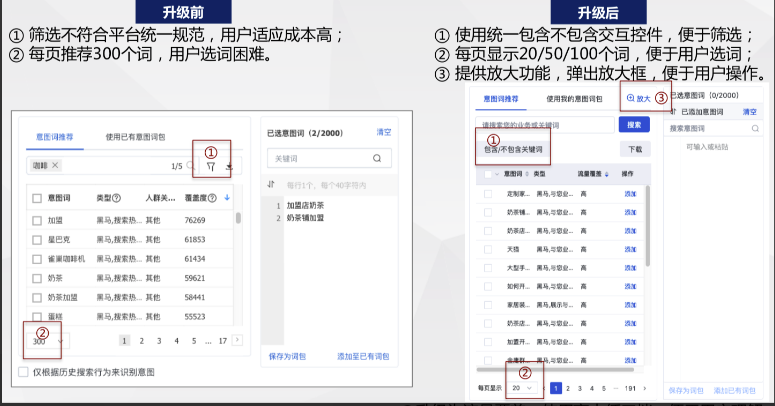Screen dimensions: 775x406
Task: Focus the 关键词 input field
Action: pos(329,158)
